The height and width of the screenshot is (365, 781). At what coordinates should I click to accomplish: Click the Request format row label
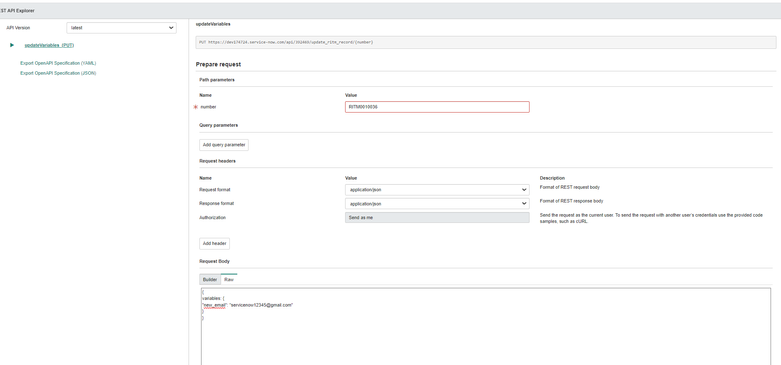click(215, 190)
